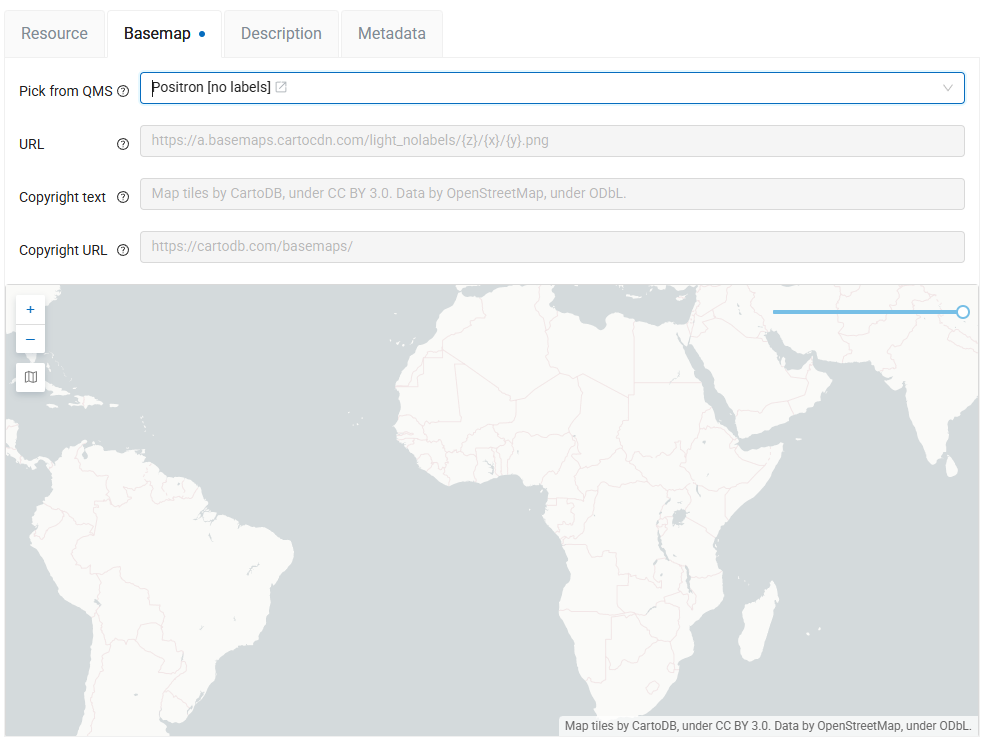This screenshot has height=743, width=983.
Task: Click the basemap URL input field
Action: point(552,141)
